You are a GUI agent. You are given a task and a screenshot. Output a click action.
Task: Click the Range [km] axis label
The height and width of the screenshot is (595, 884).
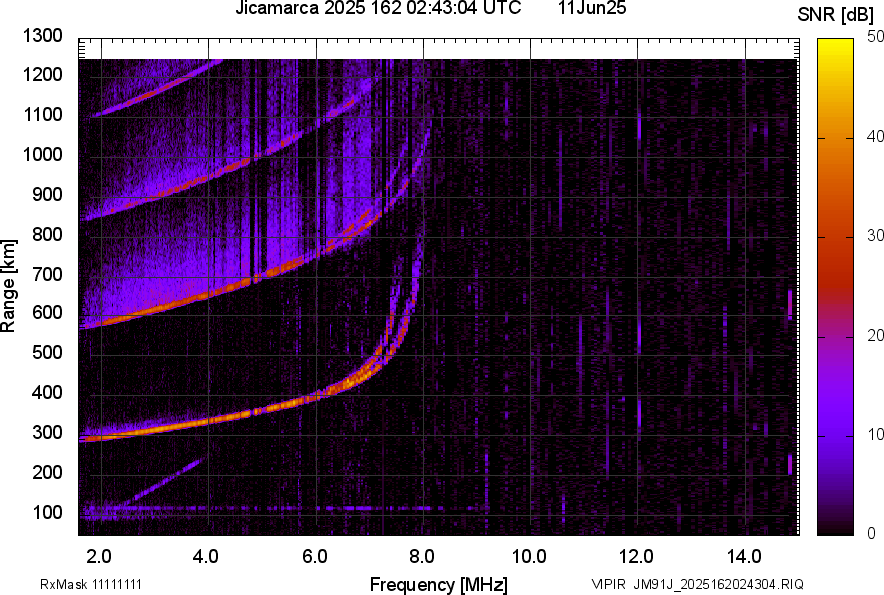(8, 286)
